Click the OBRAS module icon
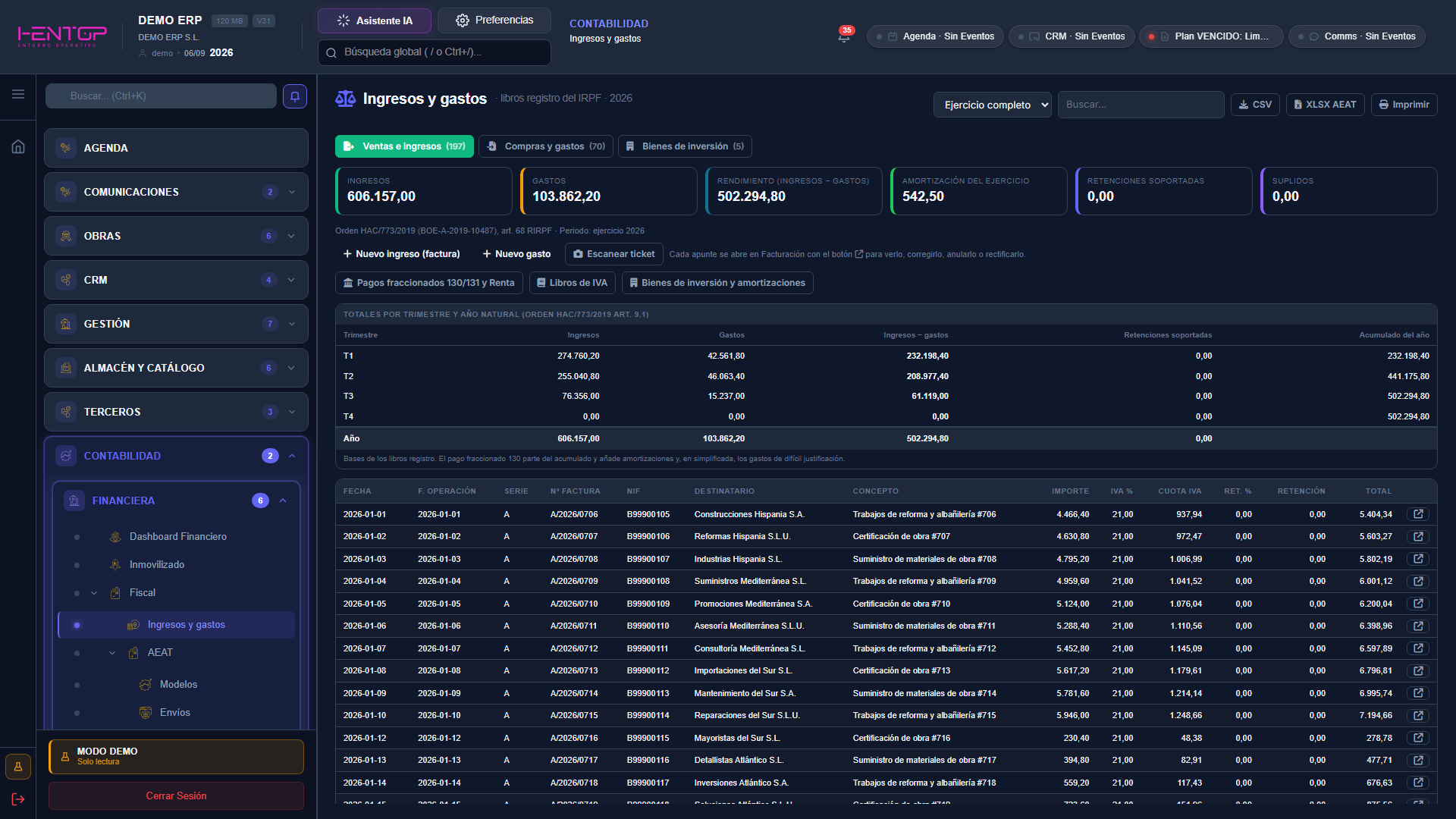 (66, 236)
